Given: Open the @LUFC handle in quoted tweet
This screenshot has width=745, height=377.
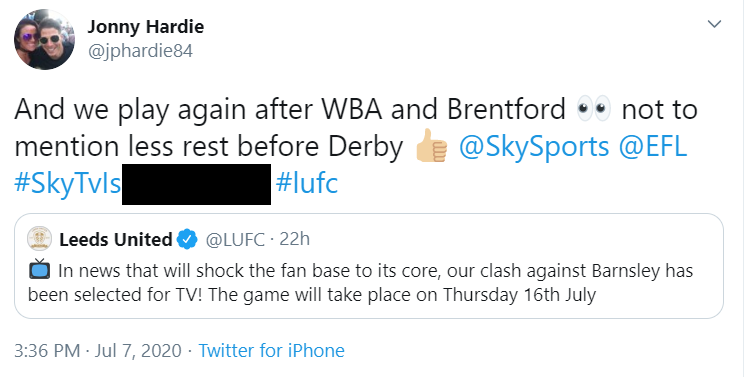Looking at the screenshot, I should (x=235, y=239).
